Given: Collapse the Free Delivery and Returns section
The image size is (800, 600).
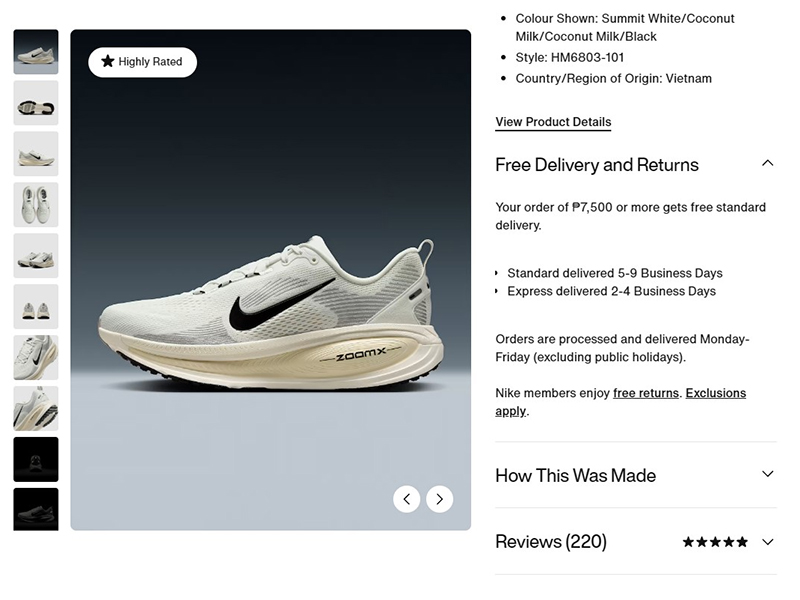Looking at the screenshot, I should click(767, 163).
